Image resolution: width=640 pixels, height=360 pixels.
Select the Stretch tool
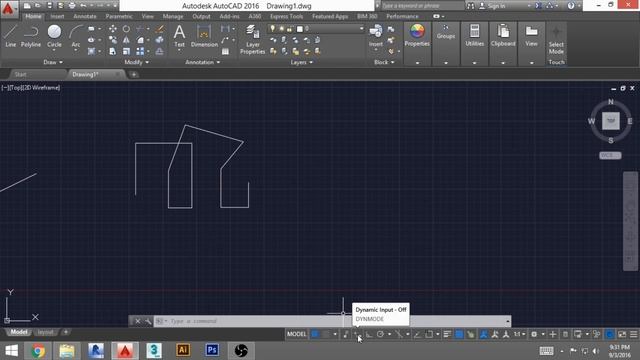click(x=113, y=51)
